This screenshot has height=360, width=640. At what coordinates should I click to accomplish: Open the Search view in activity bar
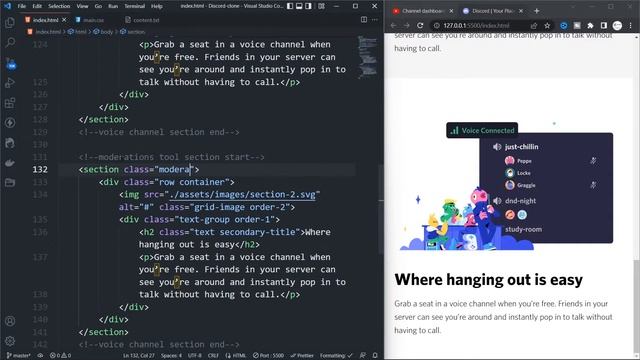point(10,42)
